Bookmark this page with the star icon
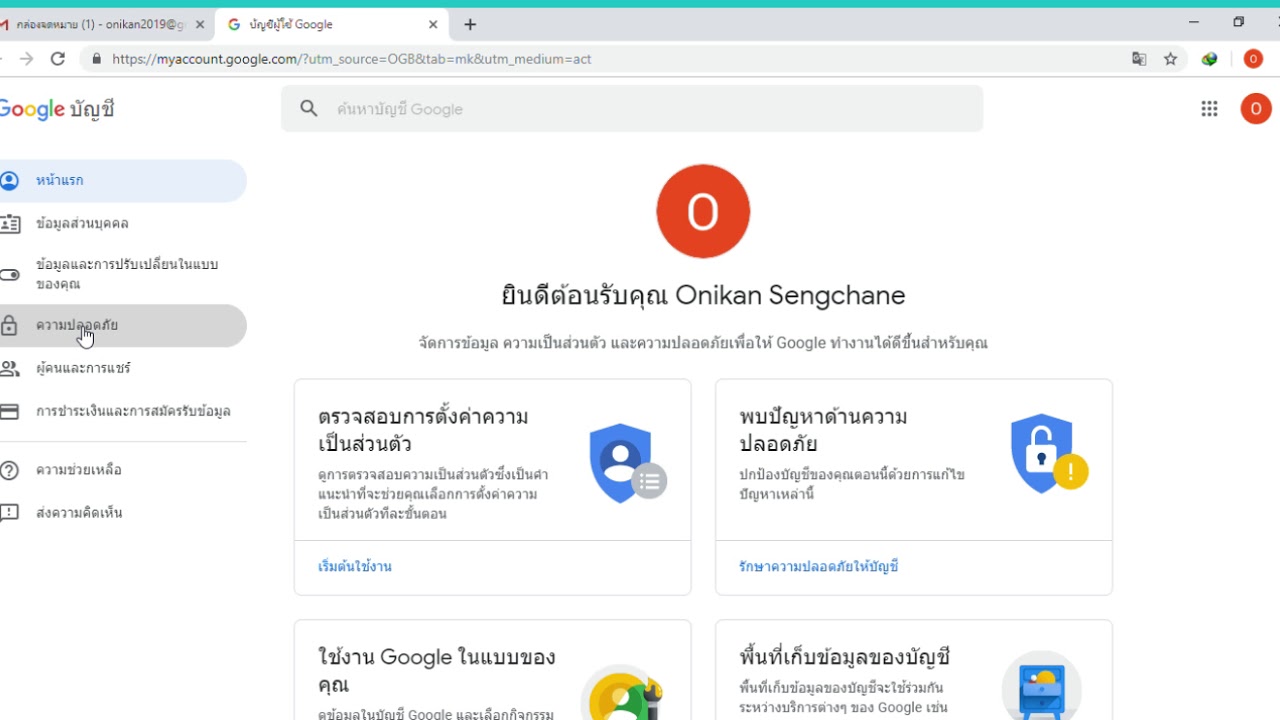 (x=1171, y=59)
